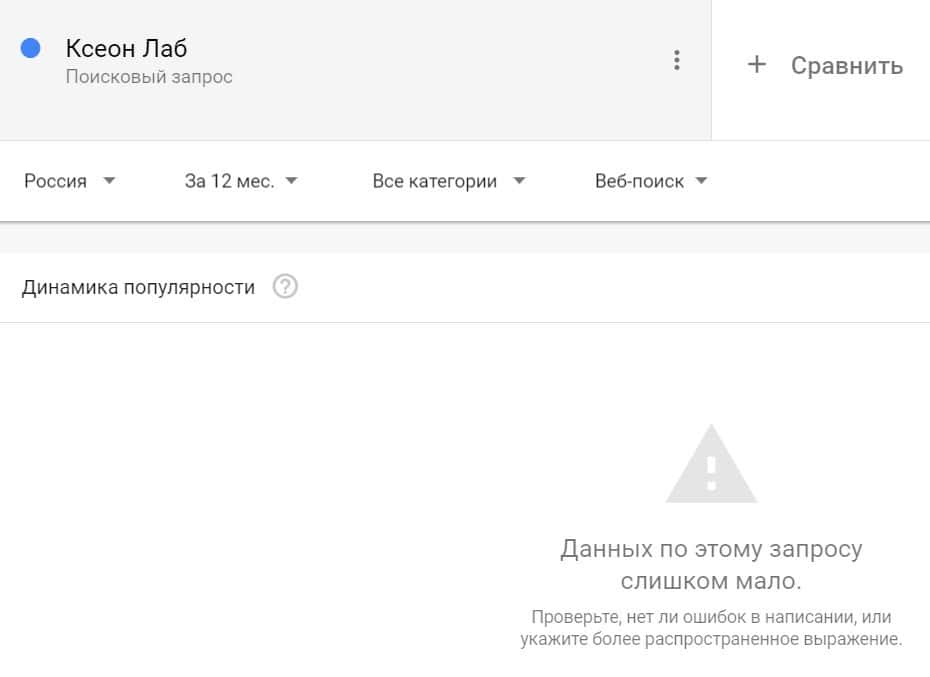930x677 pixels.
Task: Click the Сравнить button
Action: pos(825,65)
